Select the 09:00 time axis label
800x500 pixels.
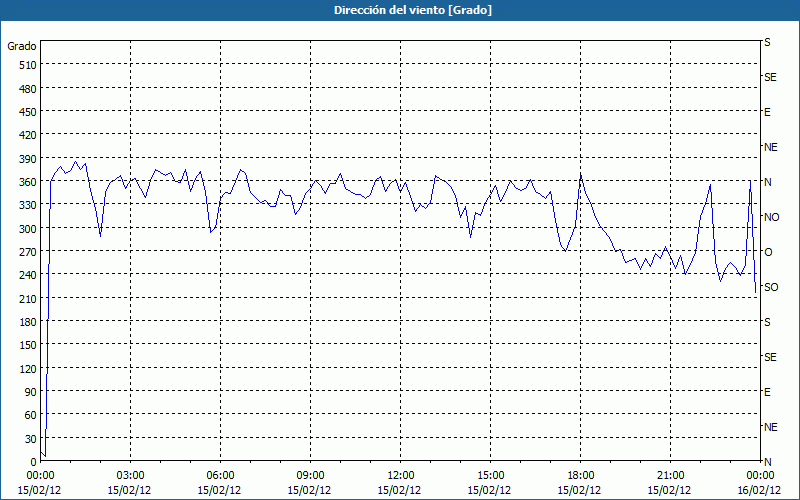[x=310, y=476]
